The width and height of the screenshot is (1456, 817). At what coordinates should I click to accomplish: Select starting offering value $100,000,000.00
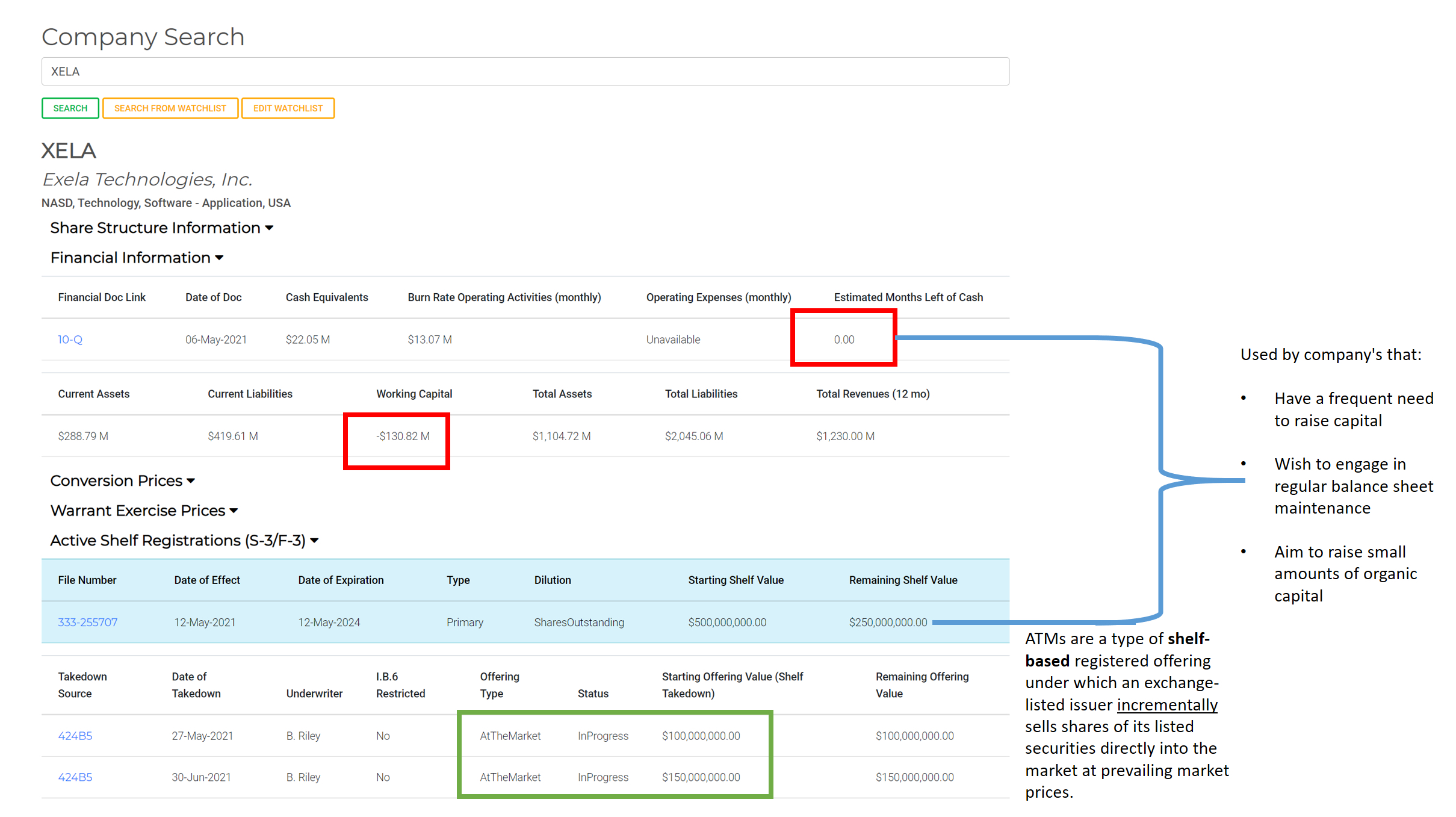pyautogui.click(x=701, y=736)
